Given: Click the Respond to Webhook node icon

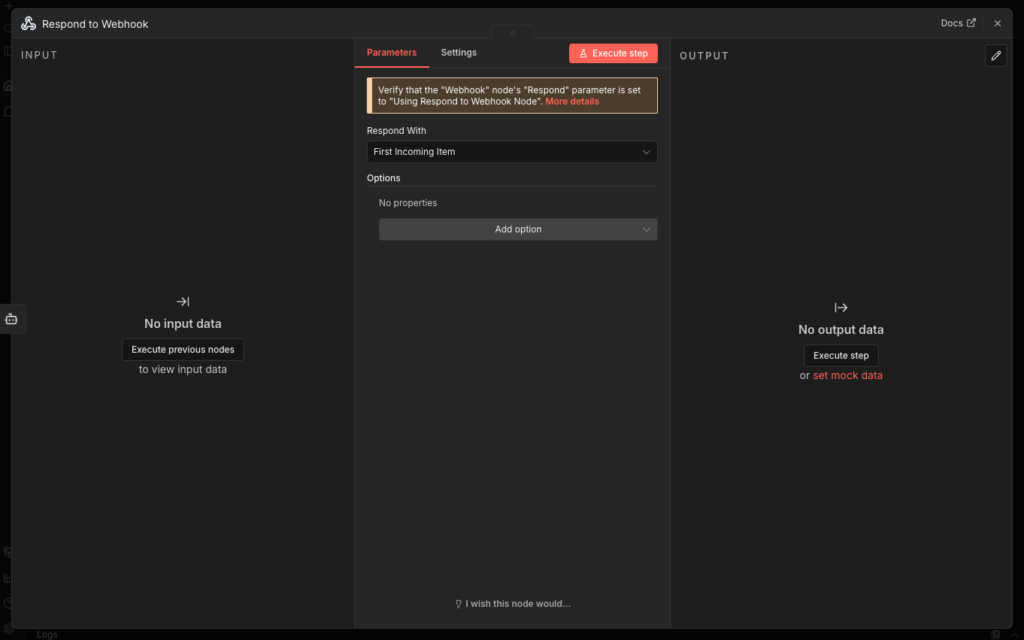Looking at the screenshot, I should (28, 23).
